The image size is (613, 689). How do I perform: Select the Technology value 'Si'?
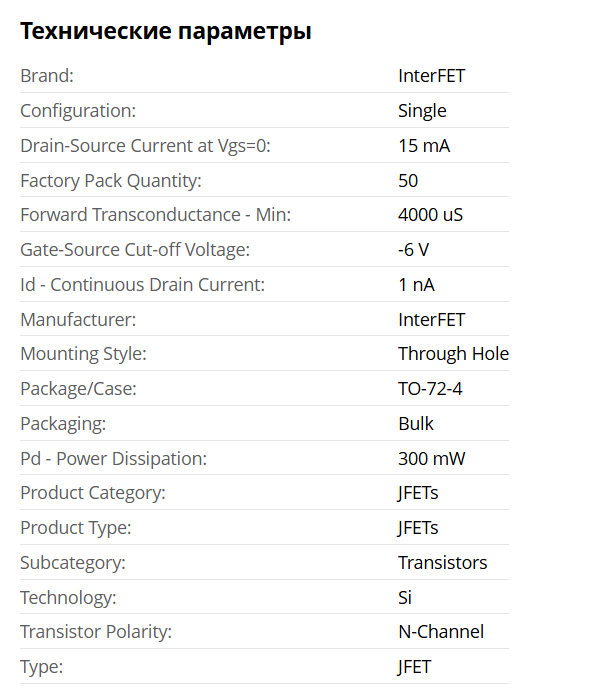405,597
